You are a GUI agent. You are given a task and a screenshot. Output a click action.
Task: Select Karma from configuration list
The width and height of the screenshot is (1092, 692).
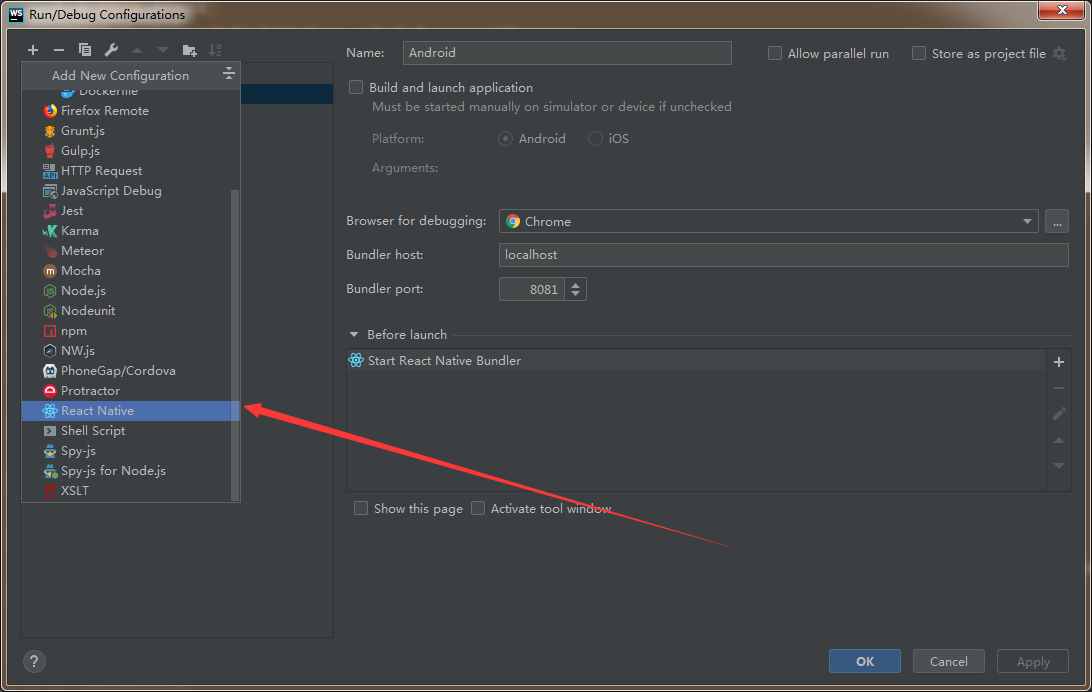[131, 231]
